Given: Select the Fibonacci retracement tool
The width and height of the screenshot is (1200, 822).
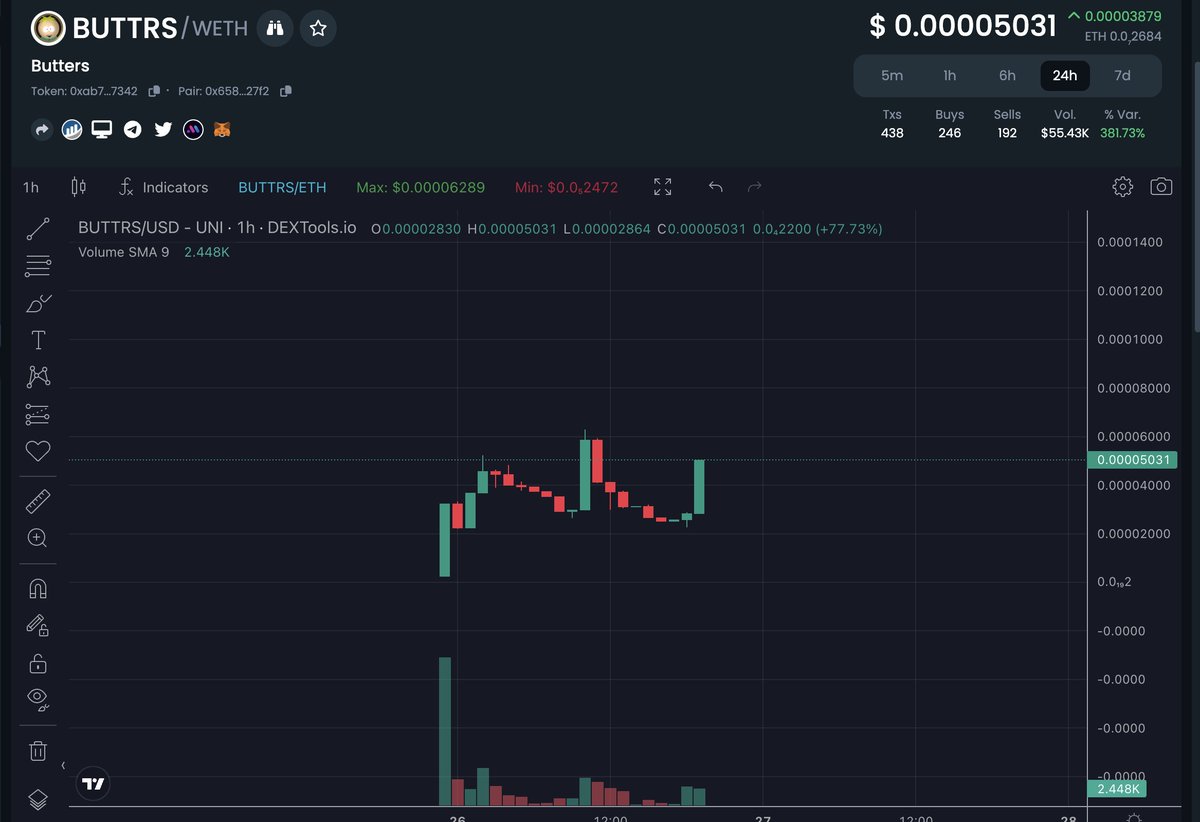Looking at the screenshot, I should point(38,266).
